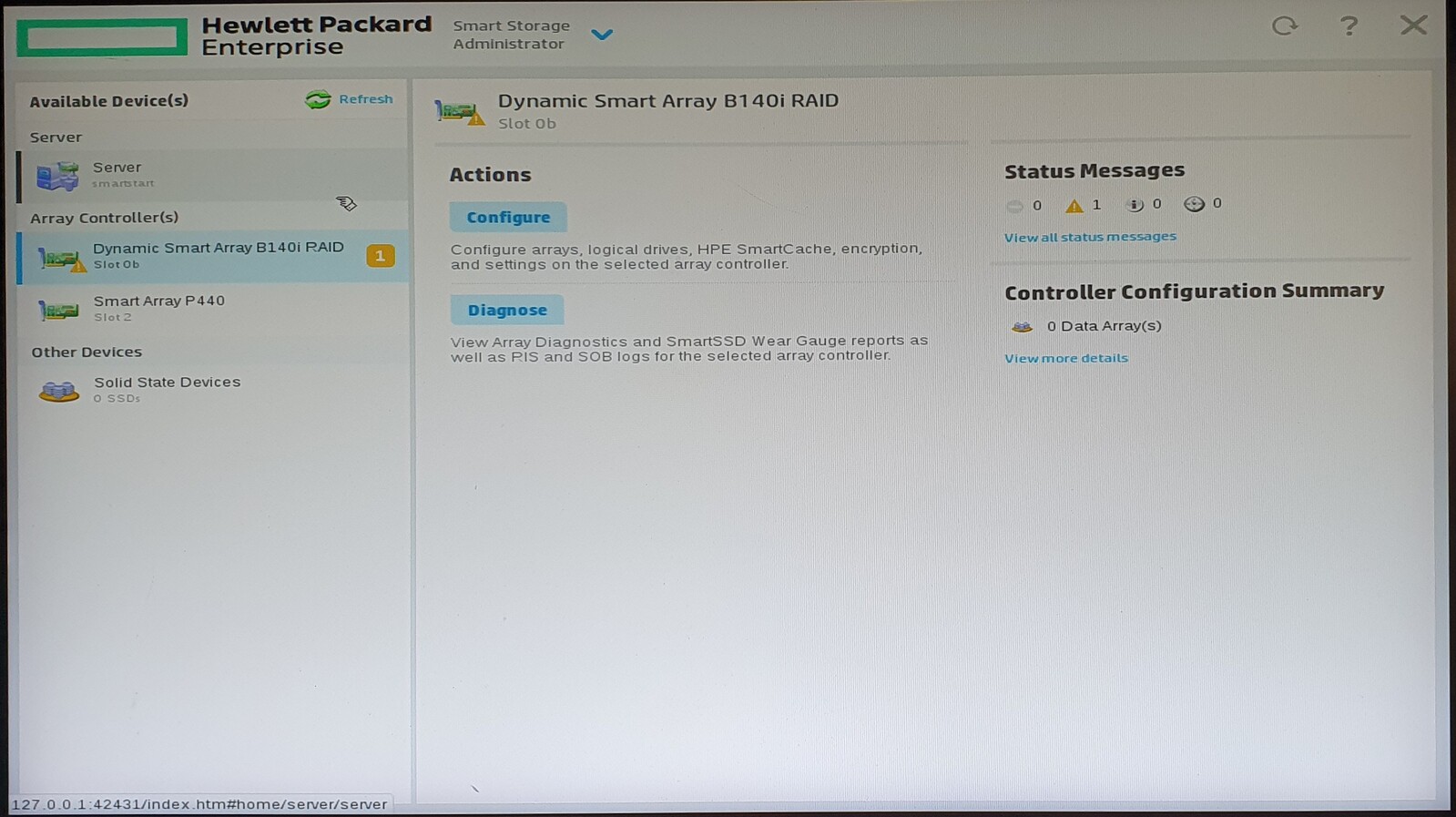The width and height of the screenshot is (1456, 817).
Task: Click the 'Status Messages' heading
Action: (1095, 170)
